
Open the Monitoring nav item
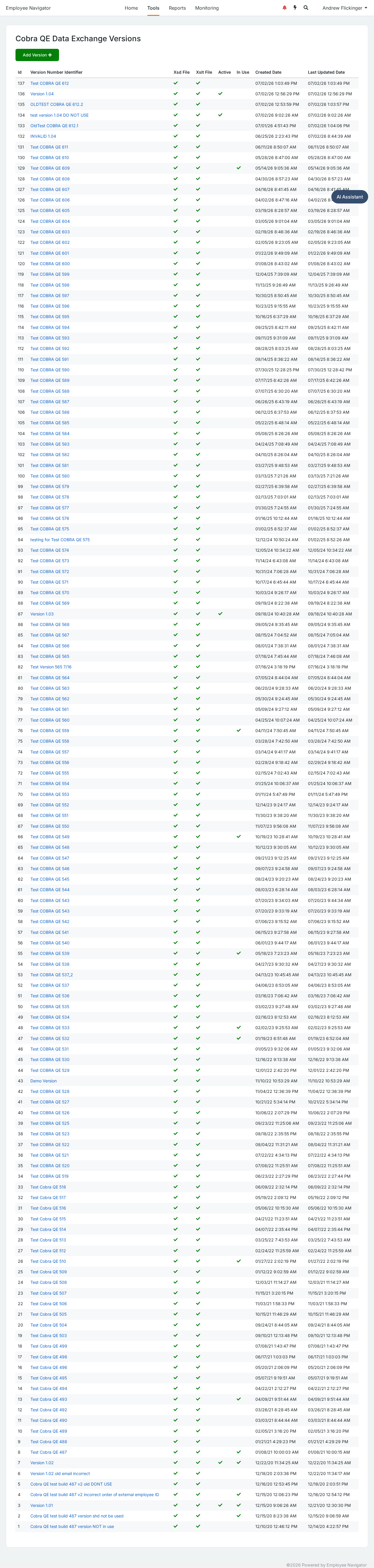click(207, 8)
